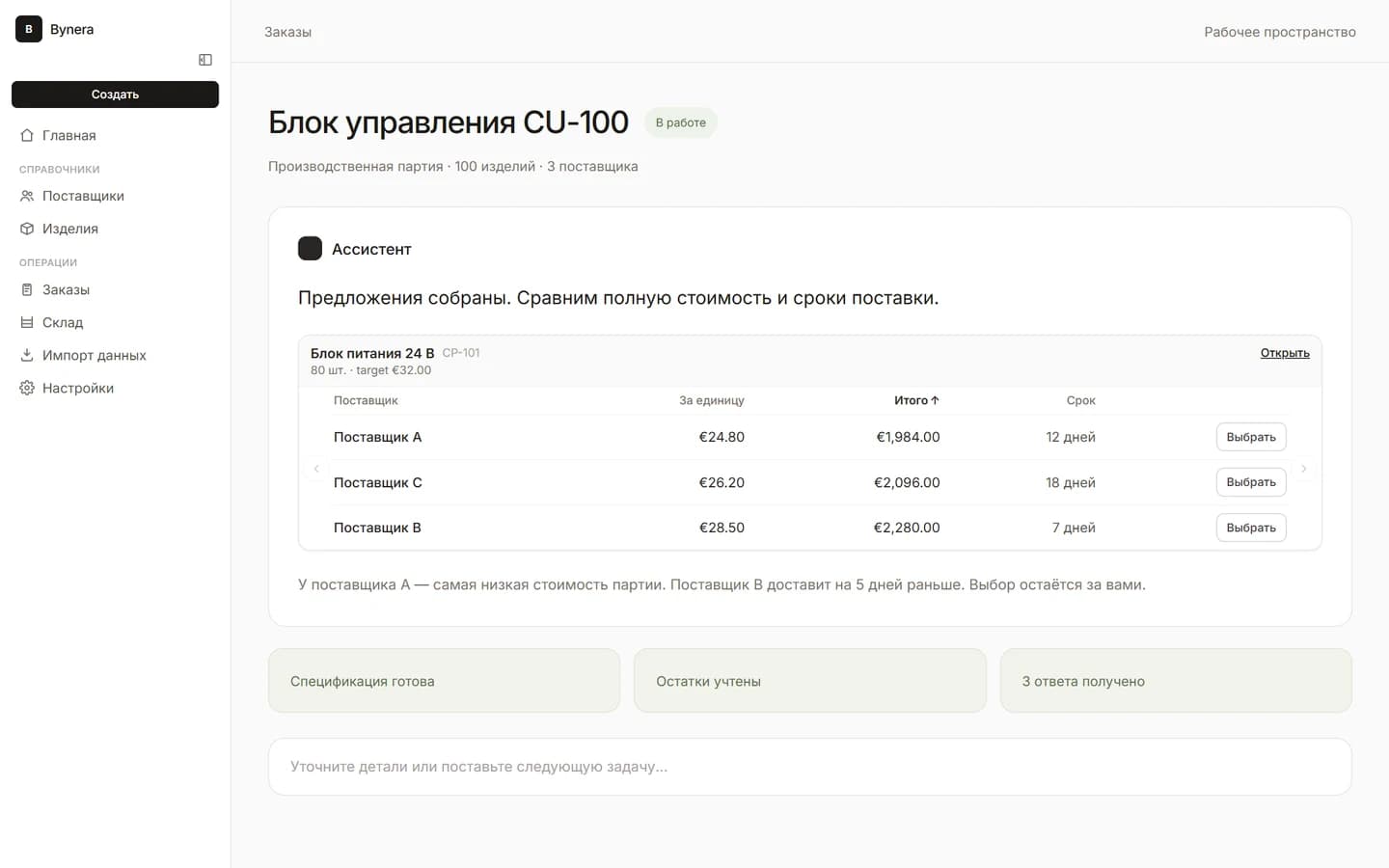This screenshot has height=868, width=1389.
Task: Click the Заказы document icon
Action: pyautogui.click(x=27, y=289)
